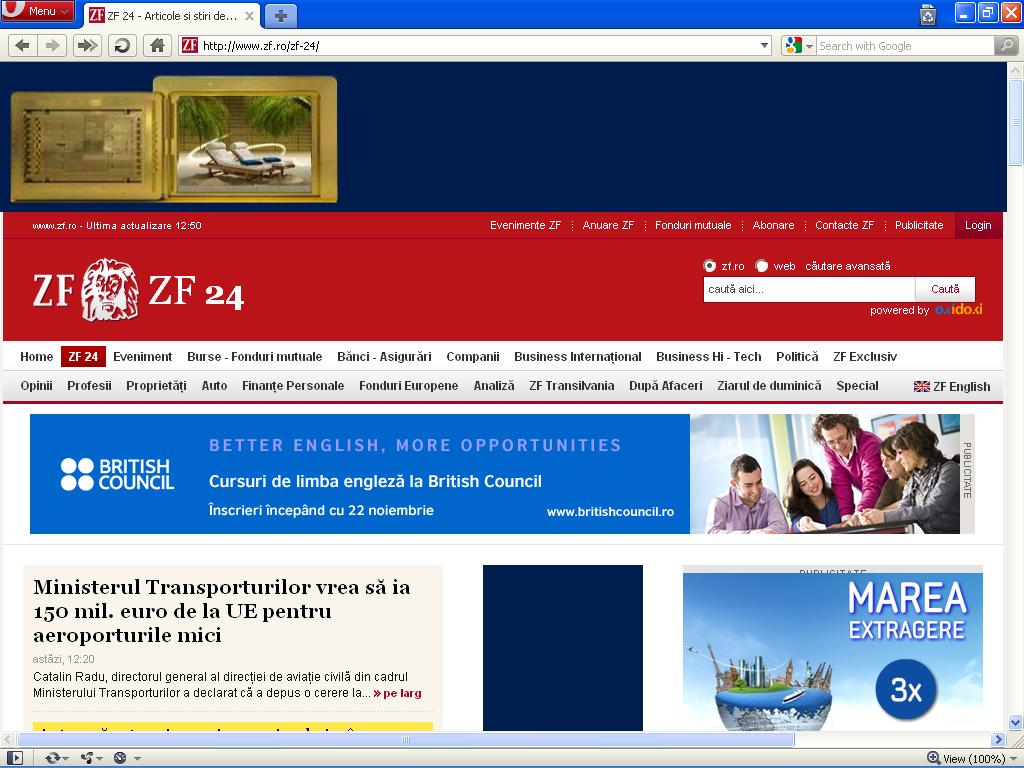The width and height of the screenshot is (1024, 768).
Task: Open the căutare avansată link
Action: pos(848,266)
